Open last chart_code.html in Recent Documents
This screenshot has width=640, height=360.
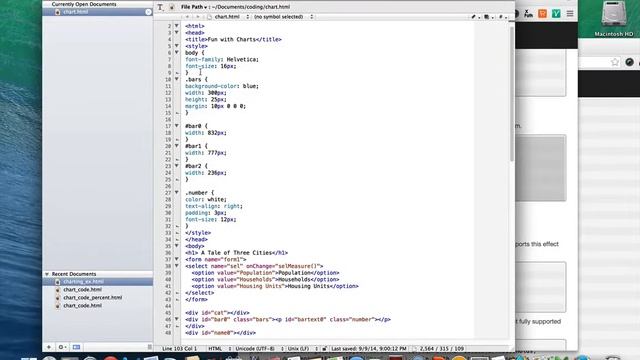[98, 305]
